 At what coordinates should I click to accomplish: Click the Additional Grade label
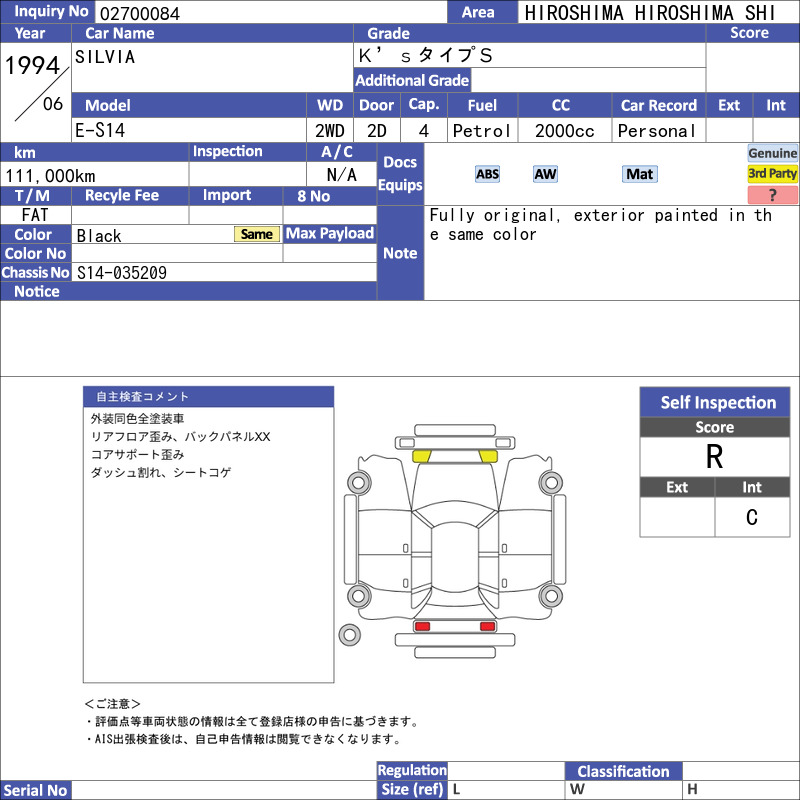(x=412, y=80)
